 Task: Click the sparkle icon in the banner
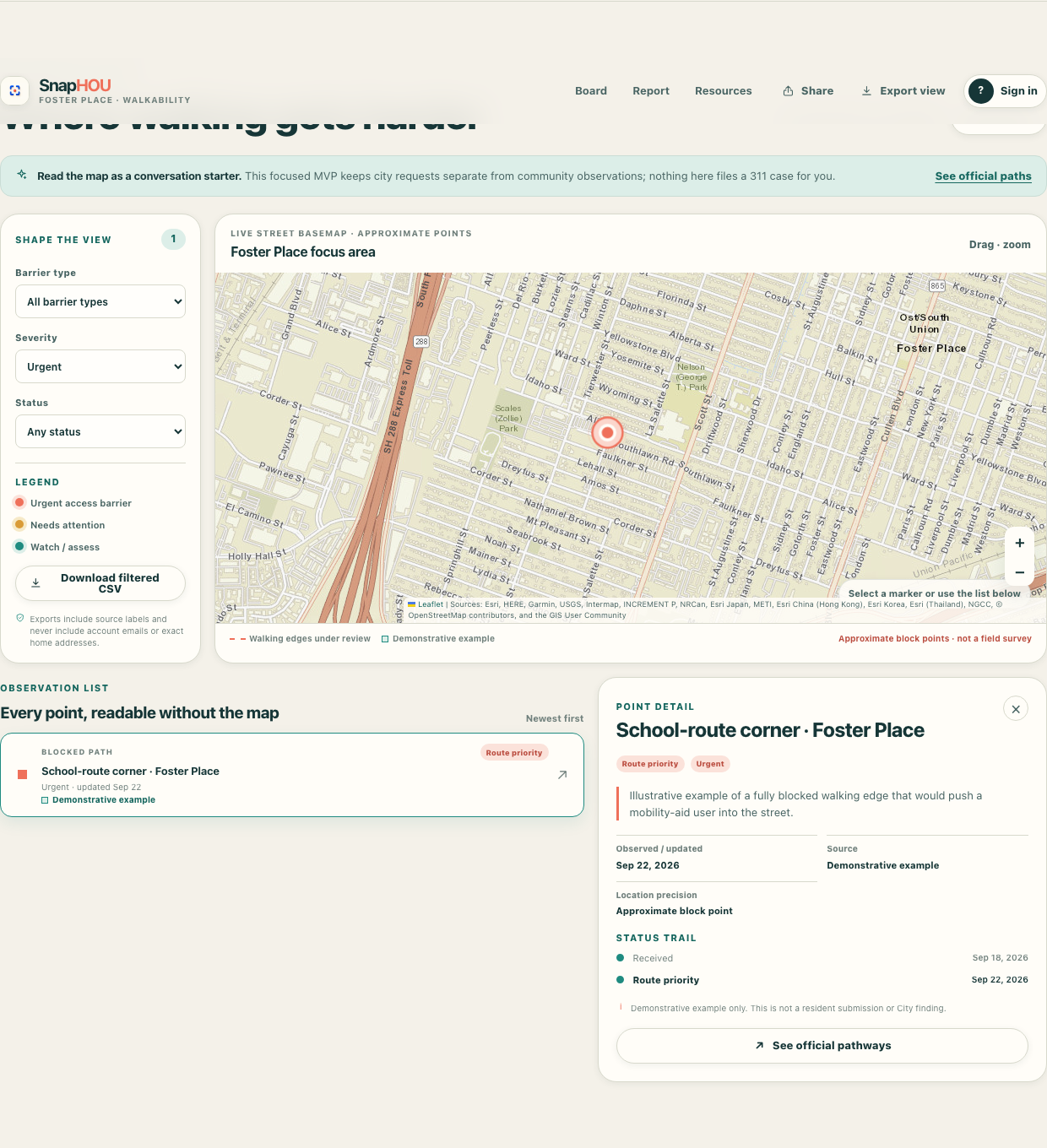[22, 175]
